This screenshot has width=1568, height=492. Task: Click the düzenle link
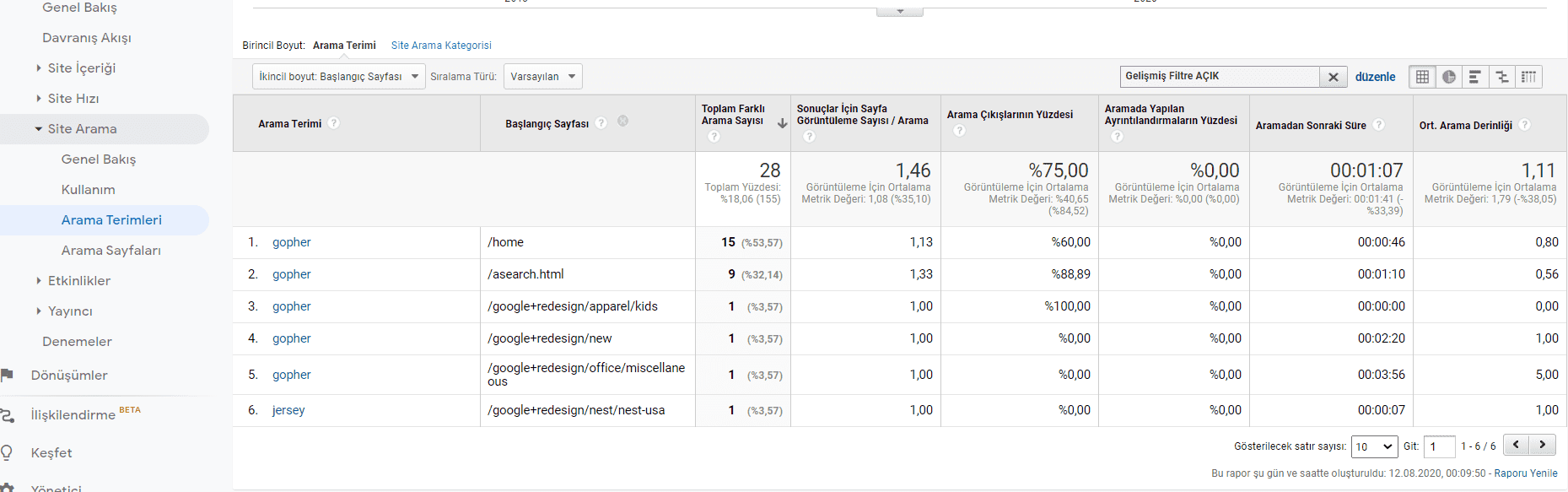click(x=1375, y=77)
